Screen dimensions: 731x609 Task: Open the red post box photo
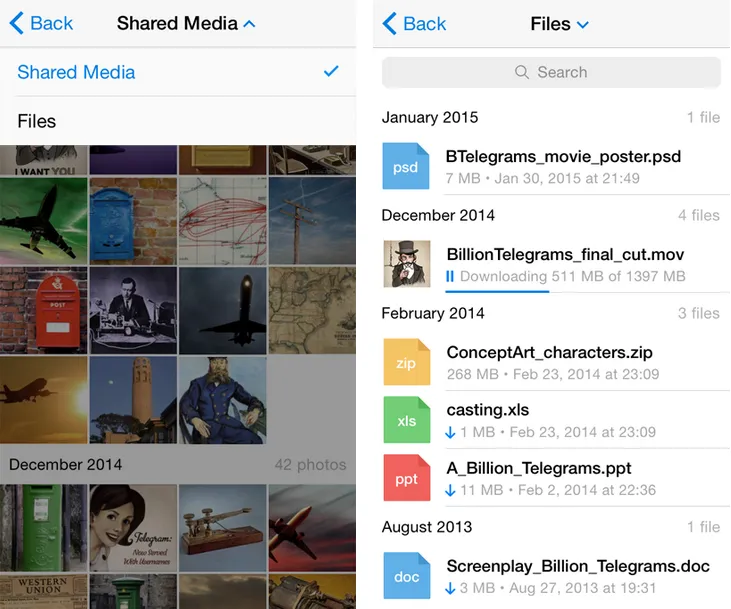tap(43, 310)
